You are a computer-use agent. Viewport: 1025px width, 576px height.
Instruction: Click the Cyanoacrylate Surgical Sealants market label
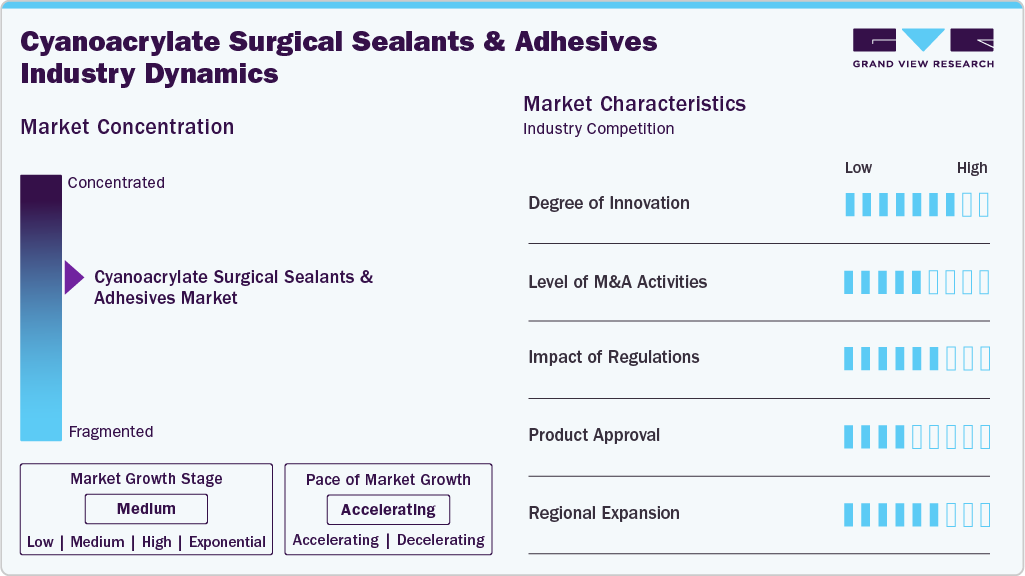tap(233, 287)
